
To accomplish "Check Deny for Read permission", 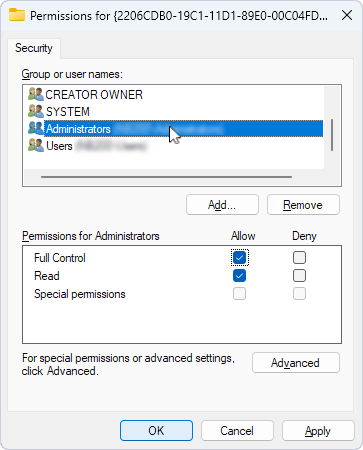I will [299, 276].
